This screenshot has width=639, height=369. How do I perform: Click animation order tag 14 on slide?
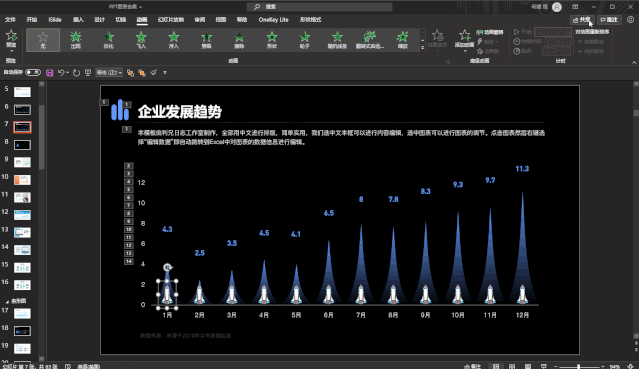click(x=128, y=261)
